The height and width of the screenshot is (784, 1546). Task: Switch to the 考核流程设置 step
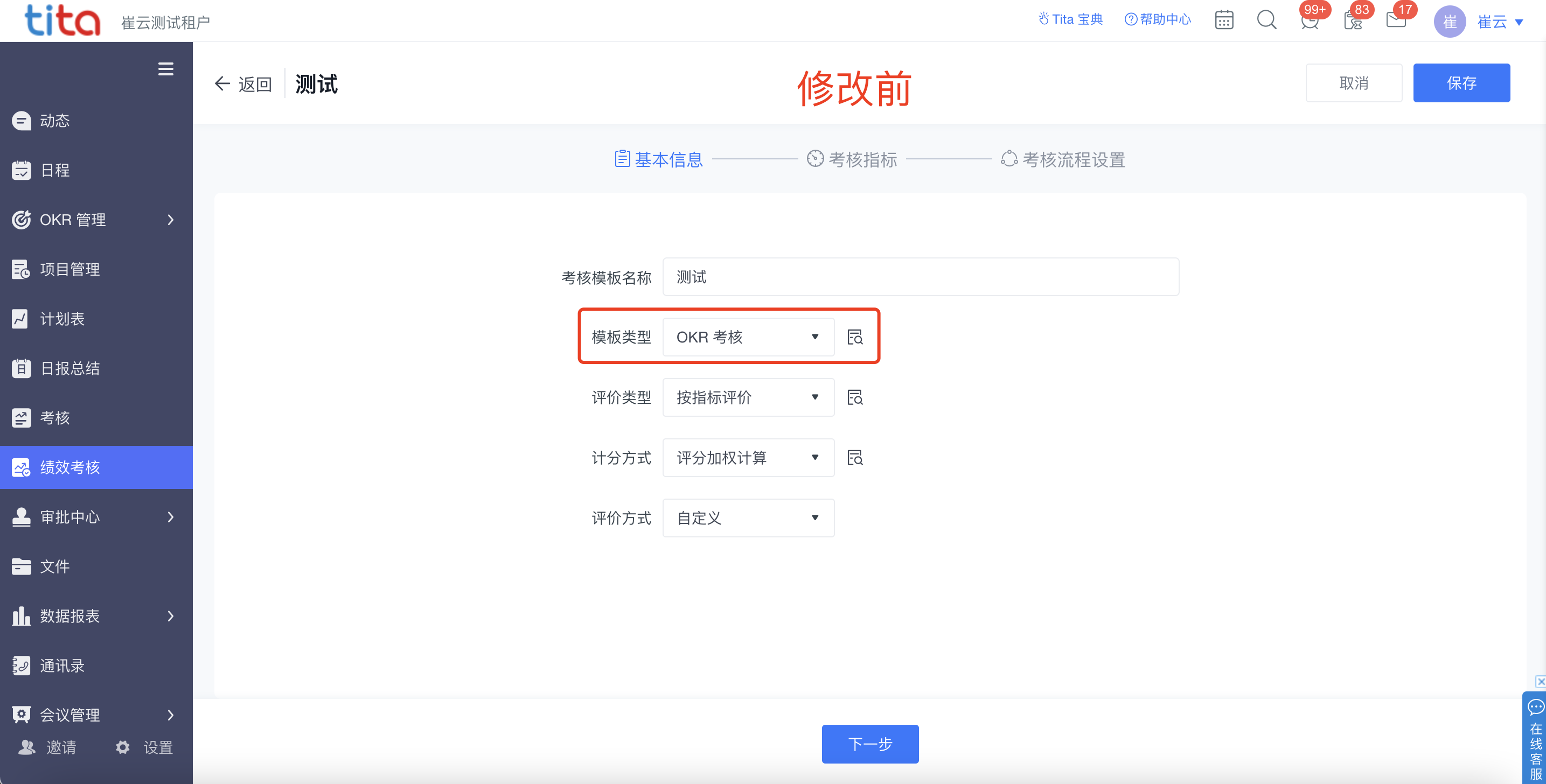tap(1062, 159)
